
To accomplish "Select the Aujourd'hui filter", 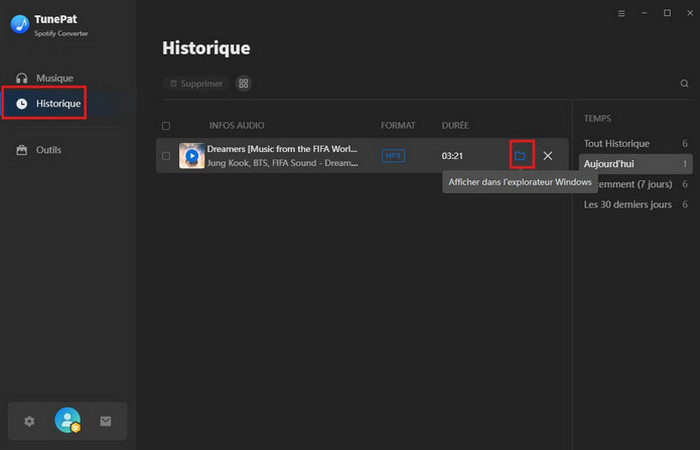I will (x=609, y=163).
